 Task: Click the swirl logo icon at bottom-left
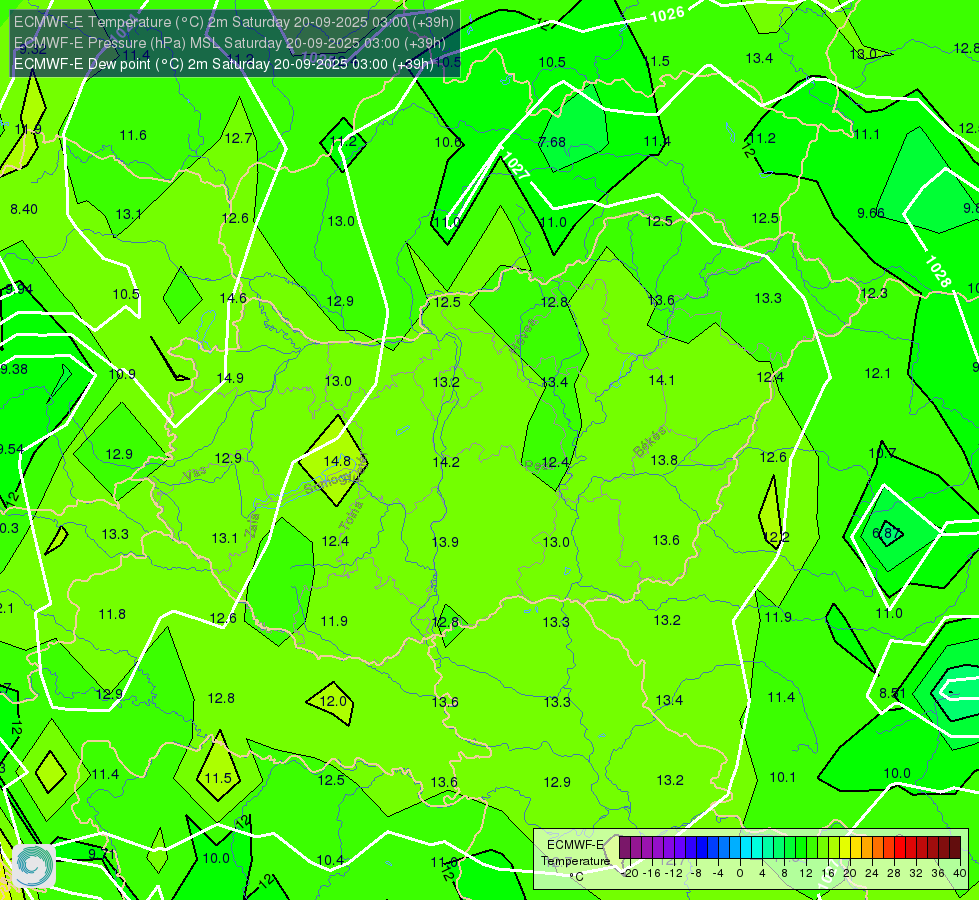(34, 866)
